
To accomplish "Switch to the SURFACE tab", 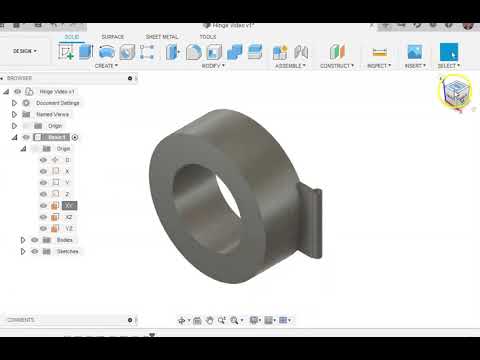I will (x=113, y=37).
